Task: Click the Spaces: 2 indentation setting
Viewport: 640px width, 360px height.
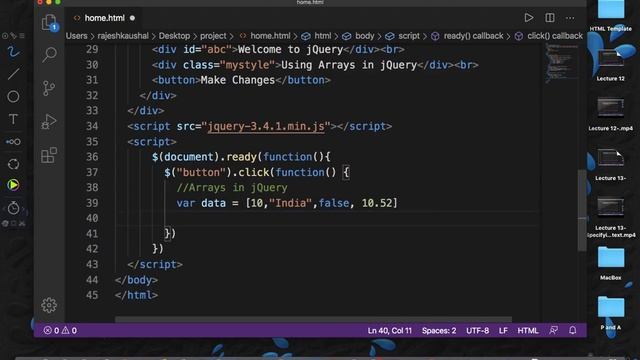Action: (439, 331)
